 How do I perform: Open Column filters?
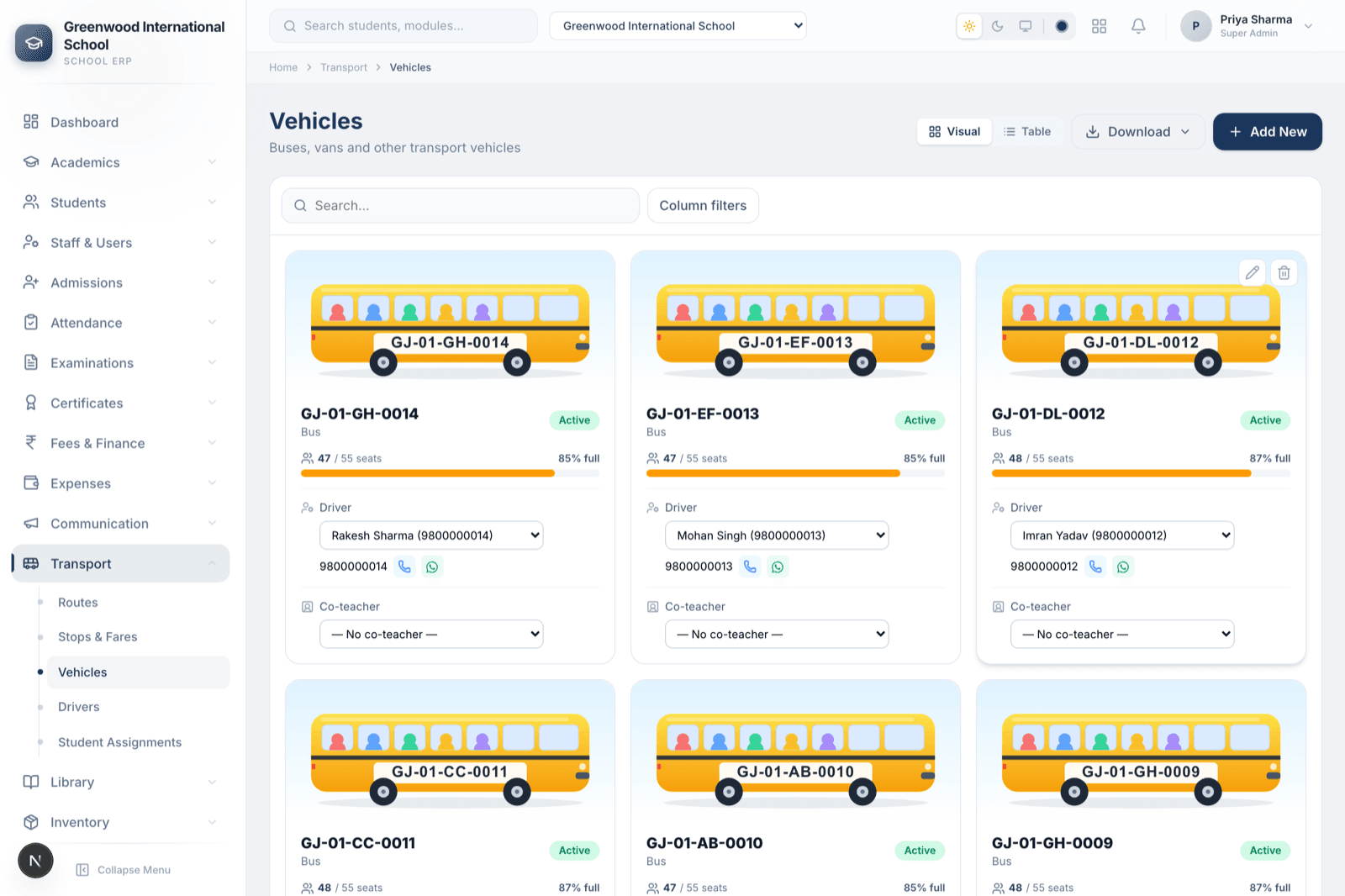703,205
